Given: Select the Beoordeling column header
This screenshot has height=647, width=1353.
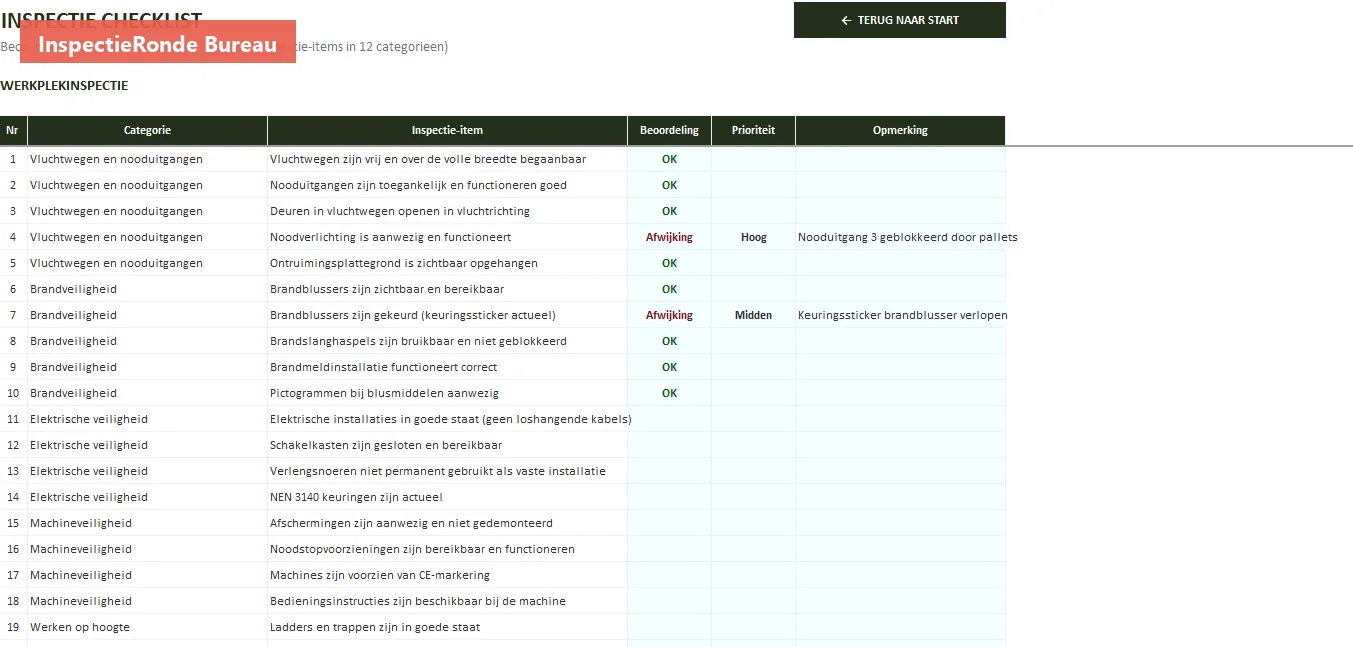Looking at the screenshot, I should click(669, 130).
